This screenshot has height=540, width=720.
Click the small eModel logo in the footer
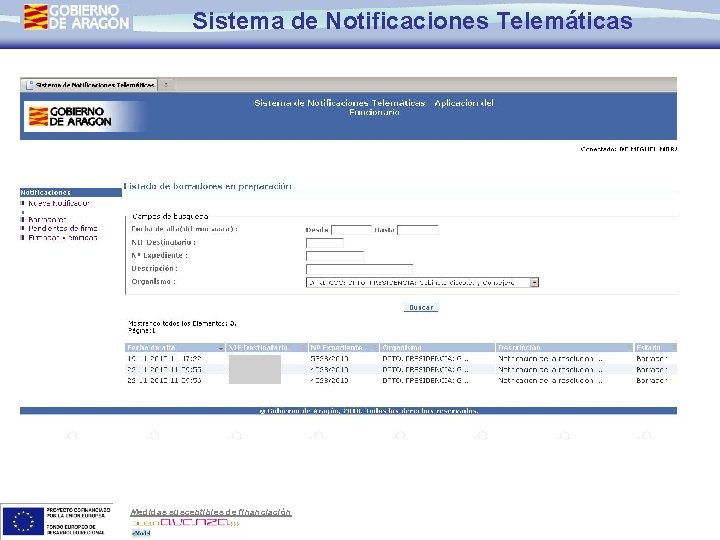coord(141,533)
